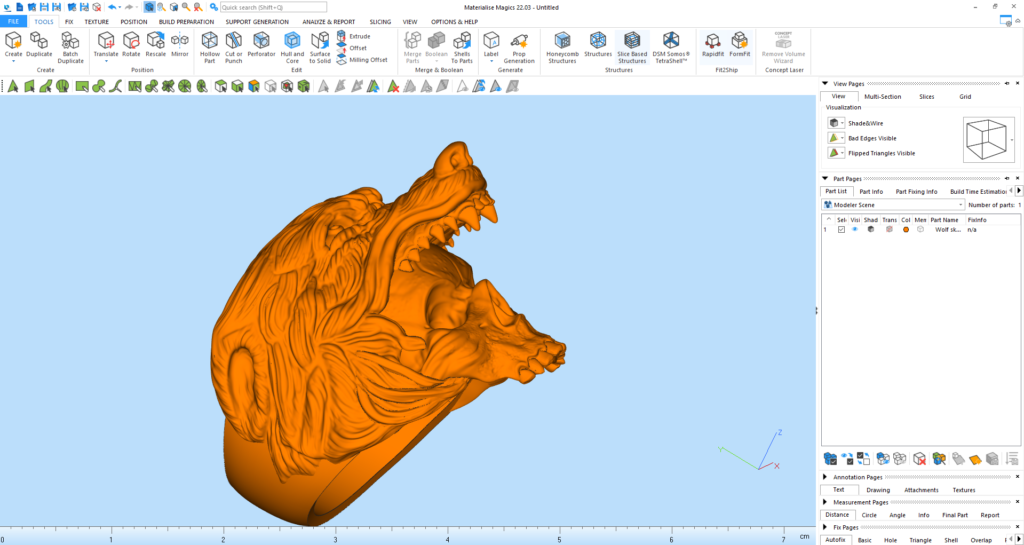The width and height of the screenshot is (1024, 545).
Task: Toggle visibility eye of the Wolf part
Action: pos(855,230)
